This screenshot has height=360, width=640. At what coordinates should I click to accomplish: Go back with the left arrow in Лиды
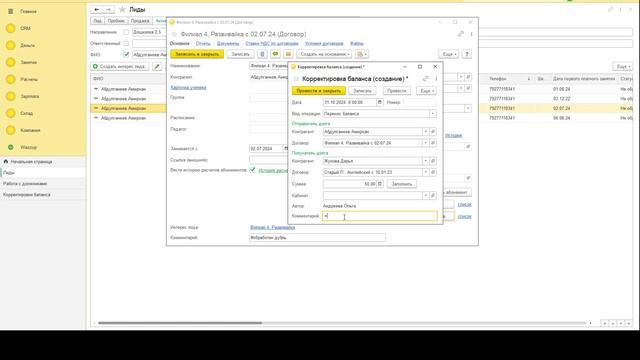pyautogui.click(x=96, y=9)
